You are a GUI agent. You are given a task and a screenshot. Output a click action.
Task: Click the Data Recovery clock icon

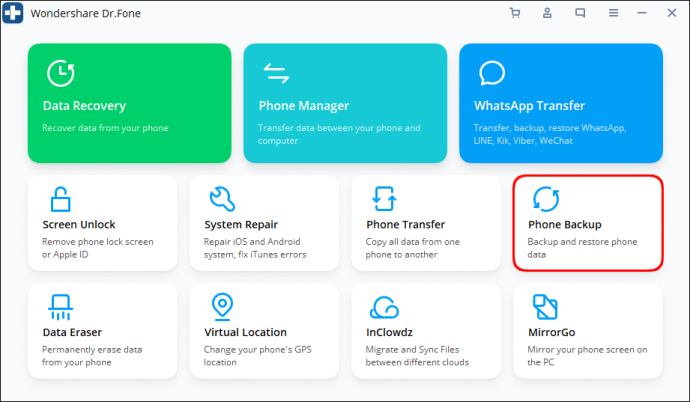coord(61,73)
